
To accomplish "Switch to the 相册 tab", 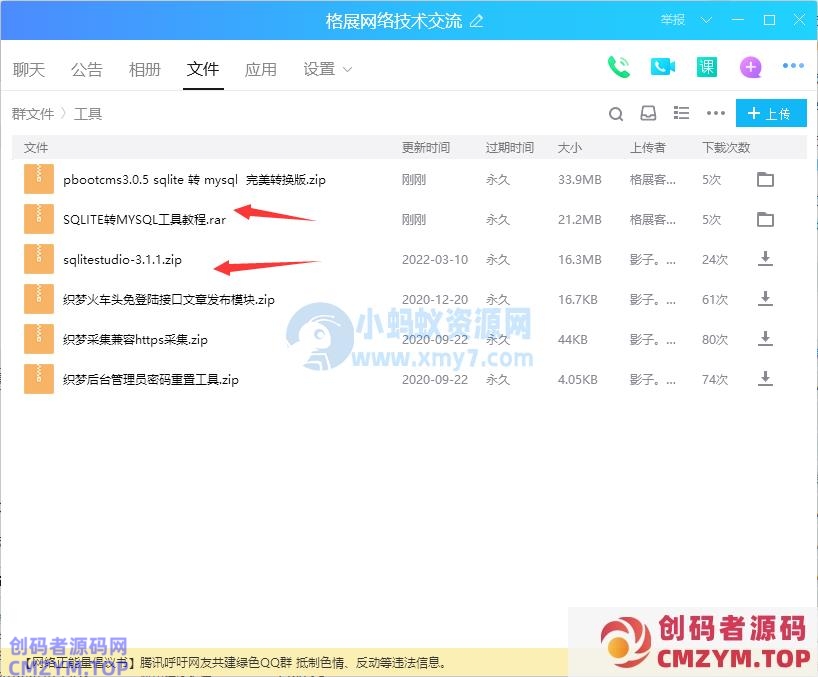I will tap(145, 69).
